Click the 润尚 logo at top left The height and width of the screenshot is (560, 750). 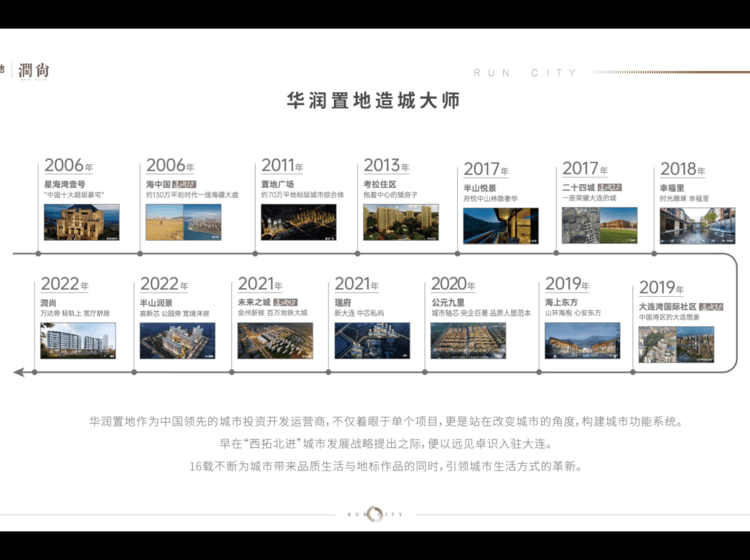(32, 71)
